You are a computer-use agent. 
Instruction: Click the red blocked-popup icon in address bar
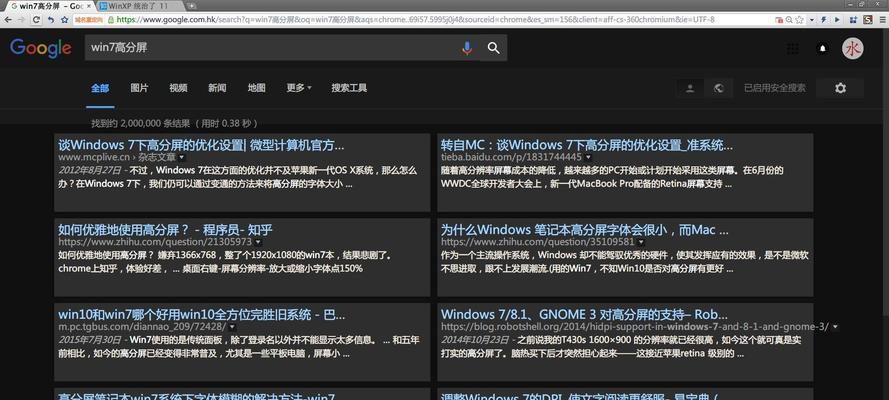point(779,20)
